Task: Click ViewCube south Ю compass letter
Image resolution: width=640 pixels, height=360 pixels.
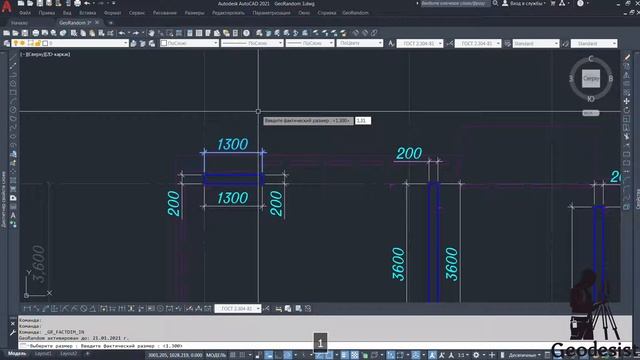Action: pos(591,99)
